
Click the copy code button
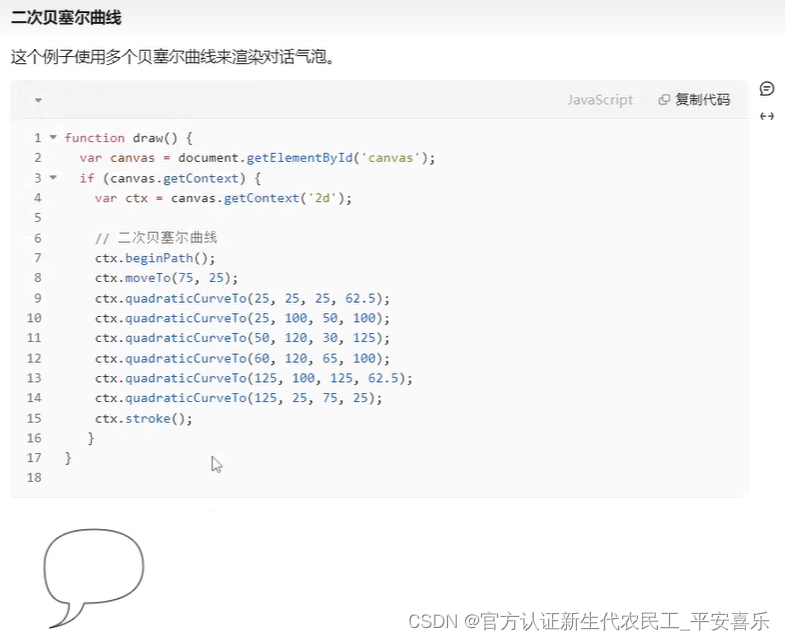pyautogui.click(x=694, y=100)
